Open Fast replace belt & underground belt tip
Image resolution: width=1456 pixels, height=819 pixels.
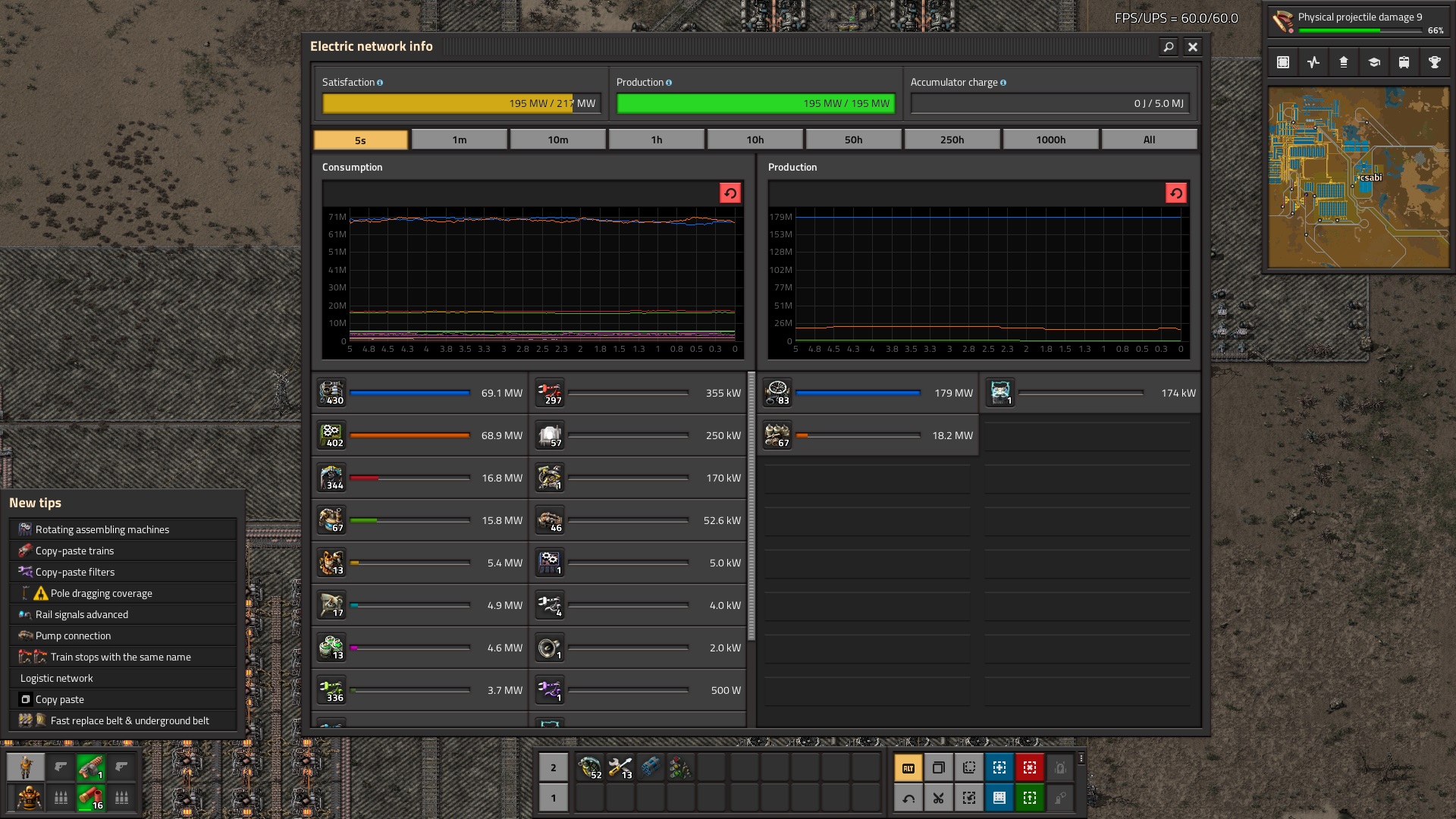(x=123, y=720)
